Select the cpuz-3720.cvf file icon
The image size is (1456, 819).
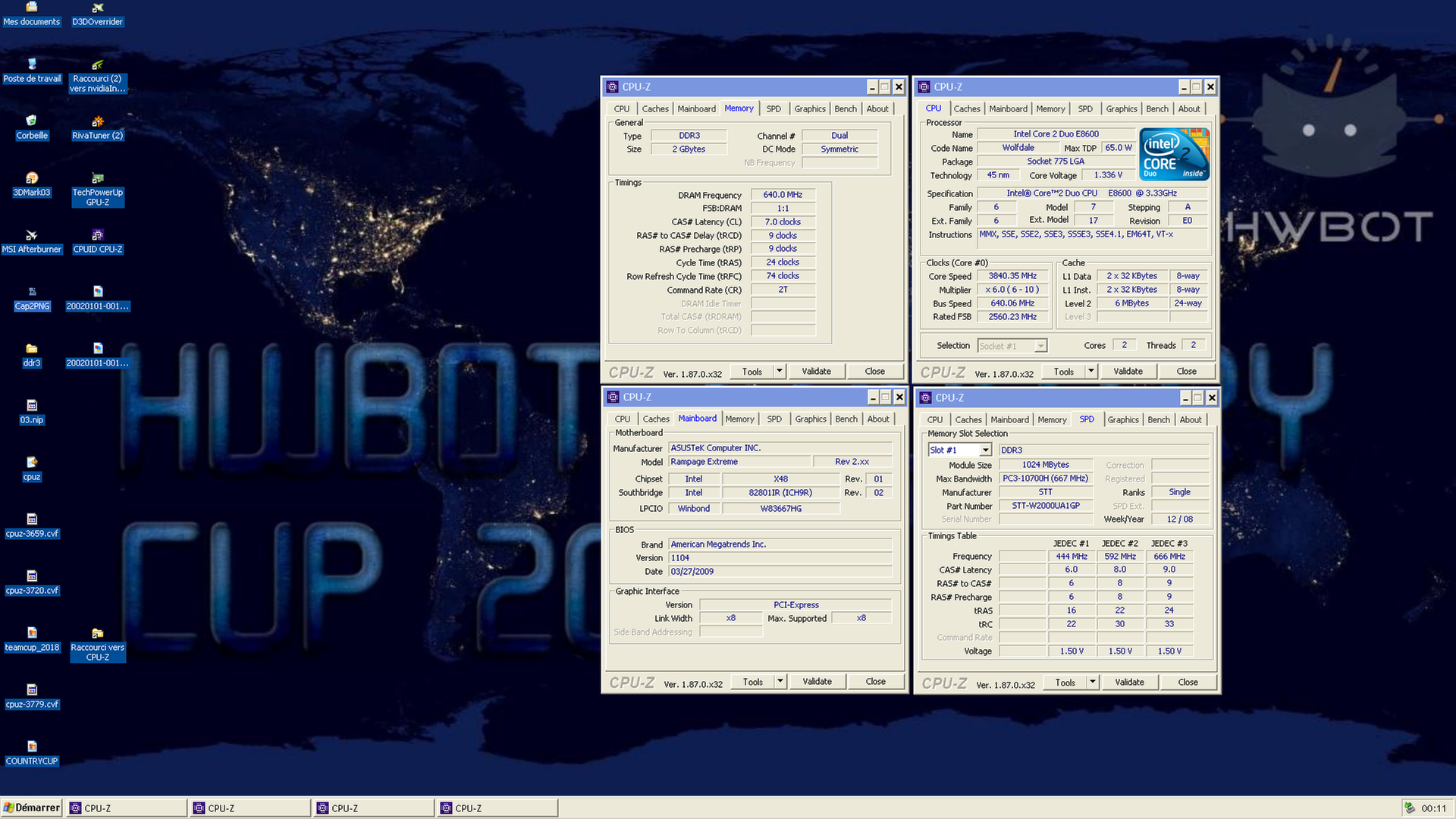click(31, 582)
